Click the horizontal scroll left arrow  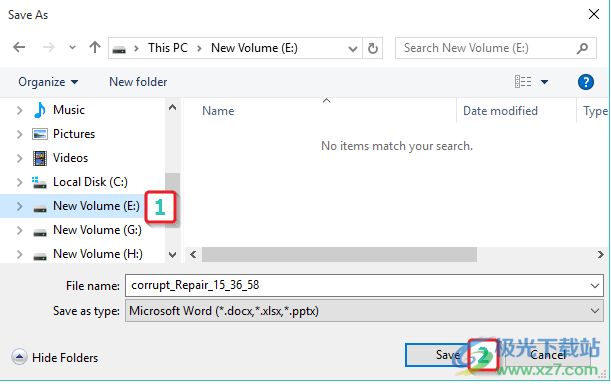tap(193, 255)
